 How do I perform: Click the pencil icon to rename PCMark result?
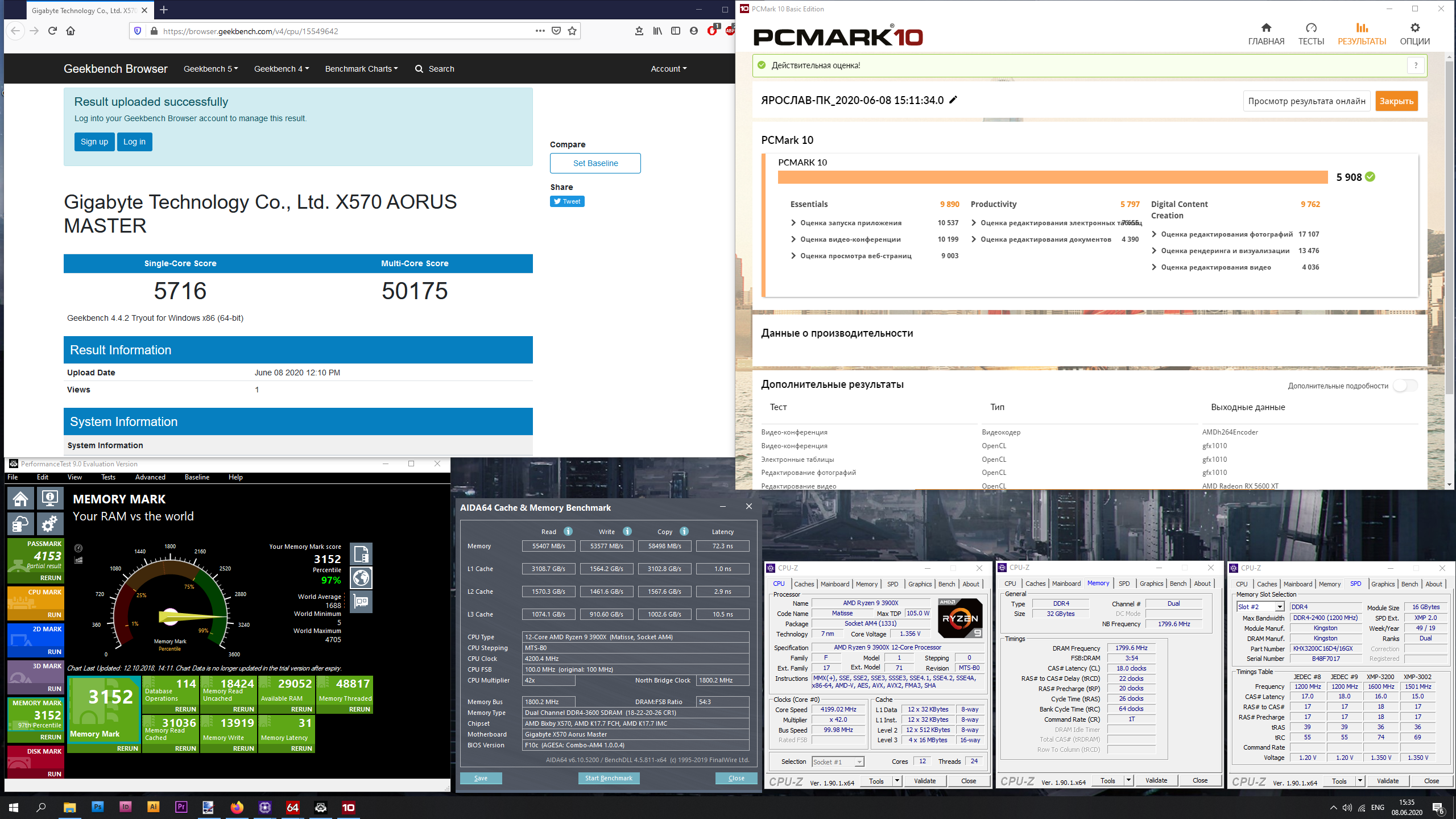pyautogui.click(x=954, y=100)
